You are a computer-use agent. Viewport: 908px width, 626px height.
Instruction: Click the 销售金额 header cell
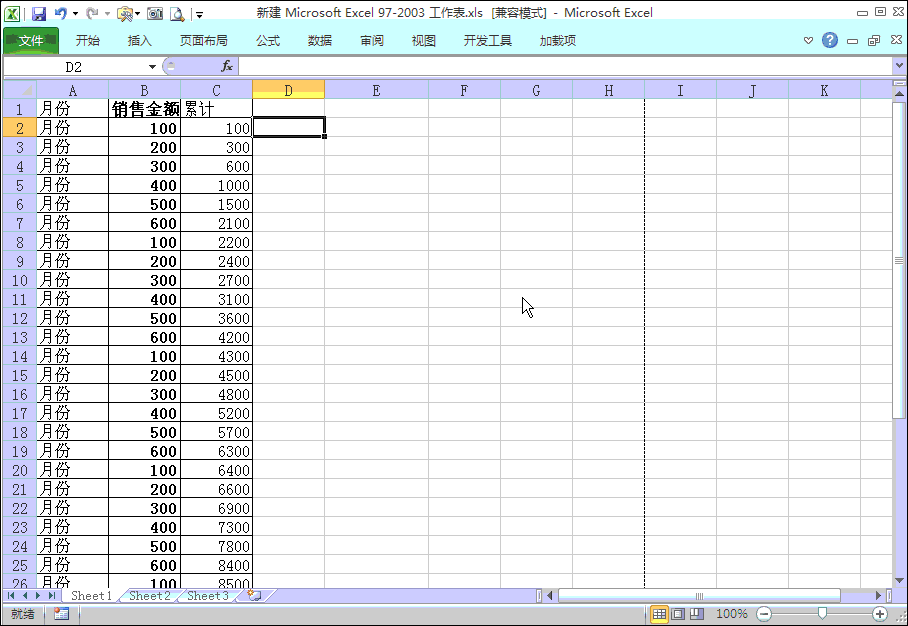point(145,109)
